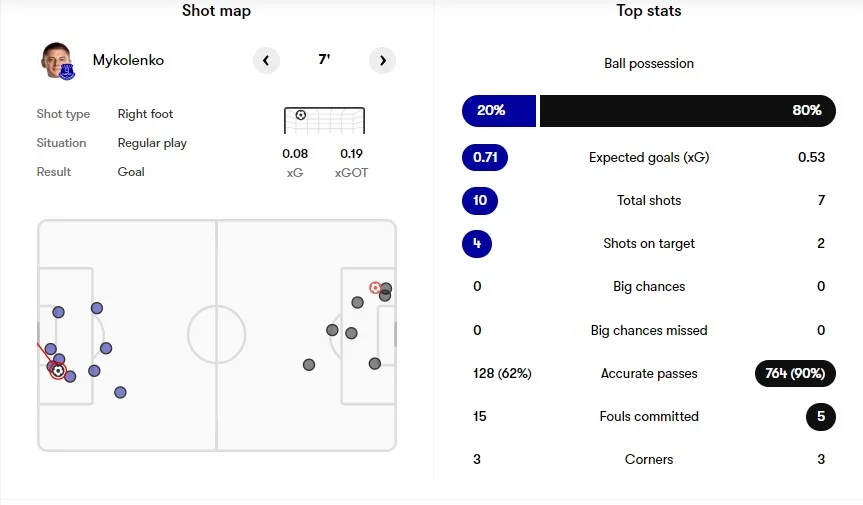Go to the next shot arrow

click(382, 60)
